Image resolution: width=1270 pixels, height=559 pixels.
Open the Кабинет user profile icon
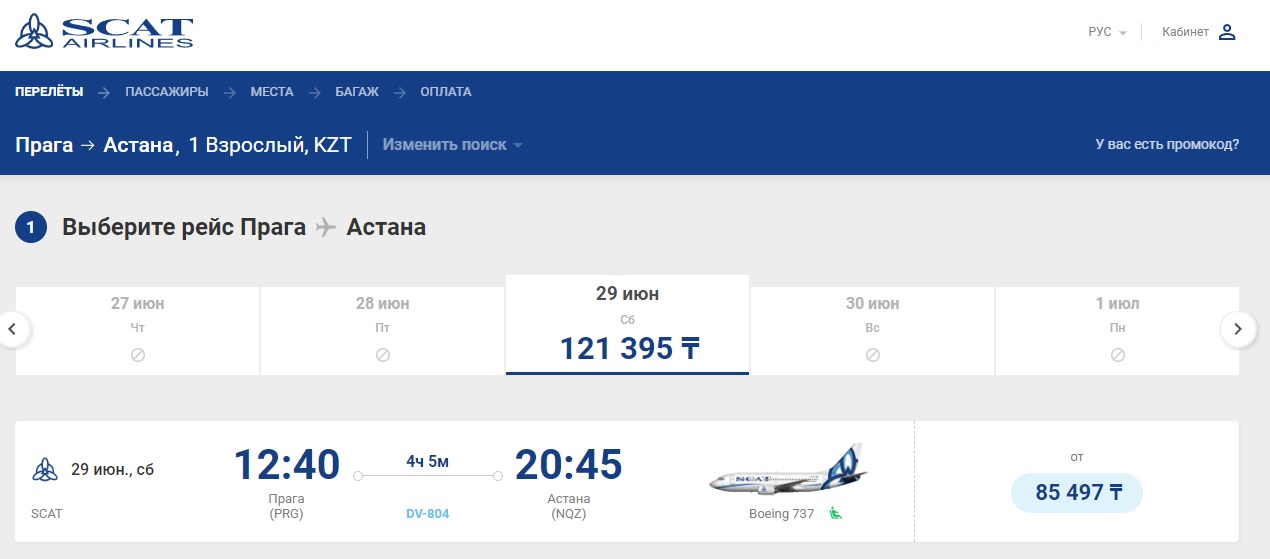pos(1227,32)
